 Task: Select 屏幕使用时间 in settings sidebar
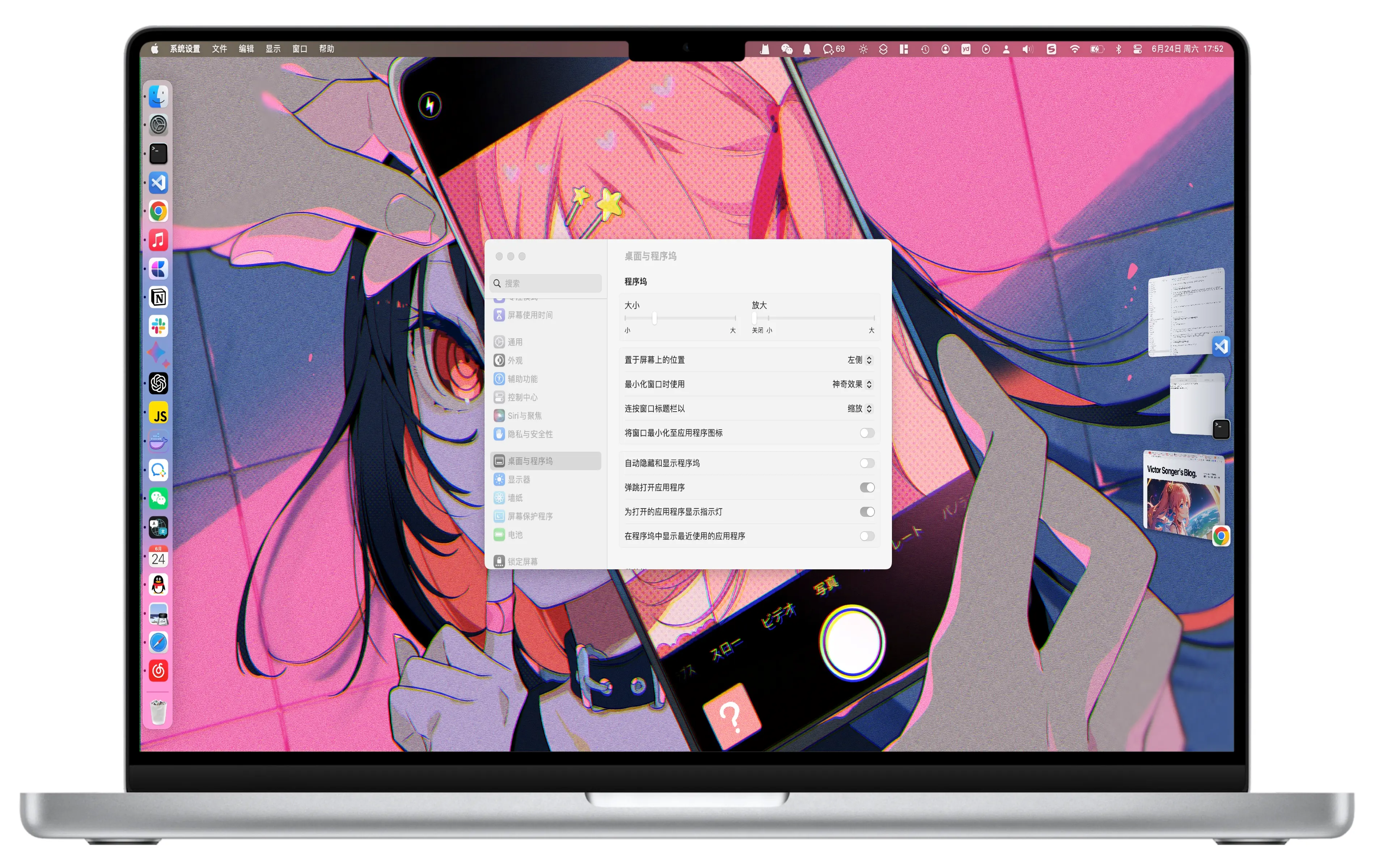point(546,315)
